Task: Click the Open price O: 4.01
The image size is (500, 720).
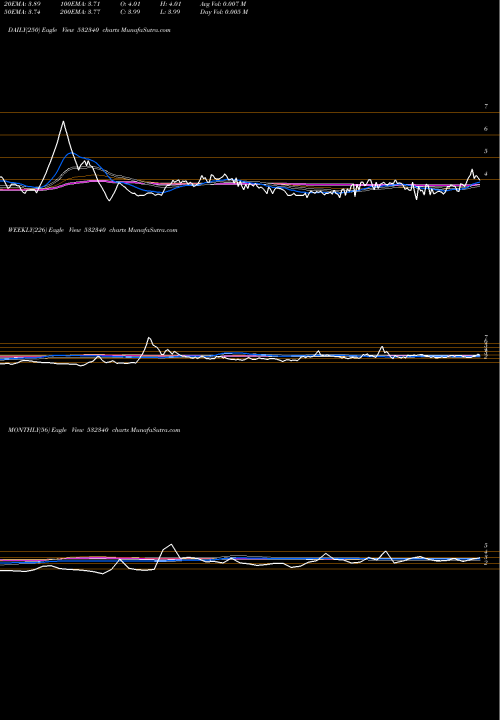Action: (x=130, y=4)
